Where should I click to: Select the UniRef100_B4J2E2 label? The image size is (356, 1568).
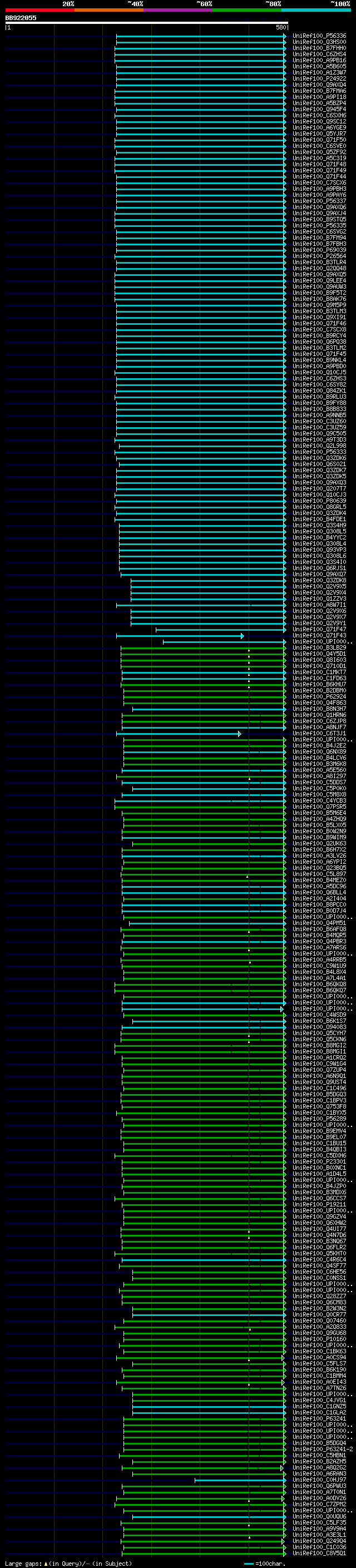coord(319,746)
